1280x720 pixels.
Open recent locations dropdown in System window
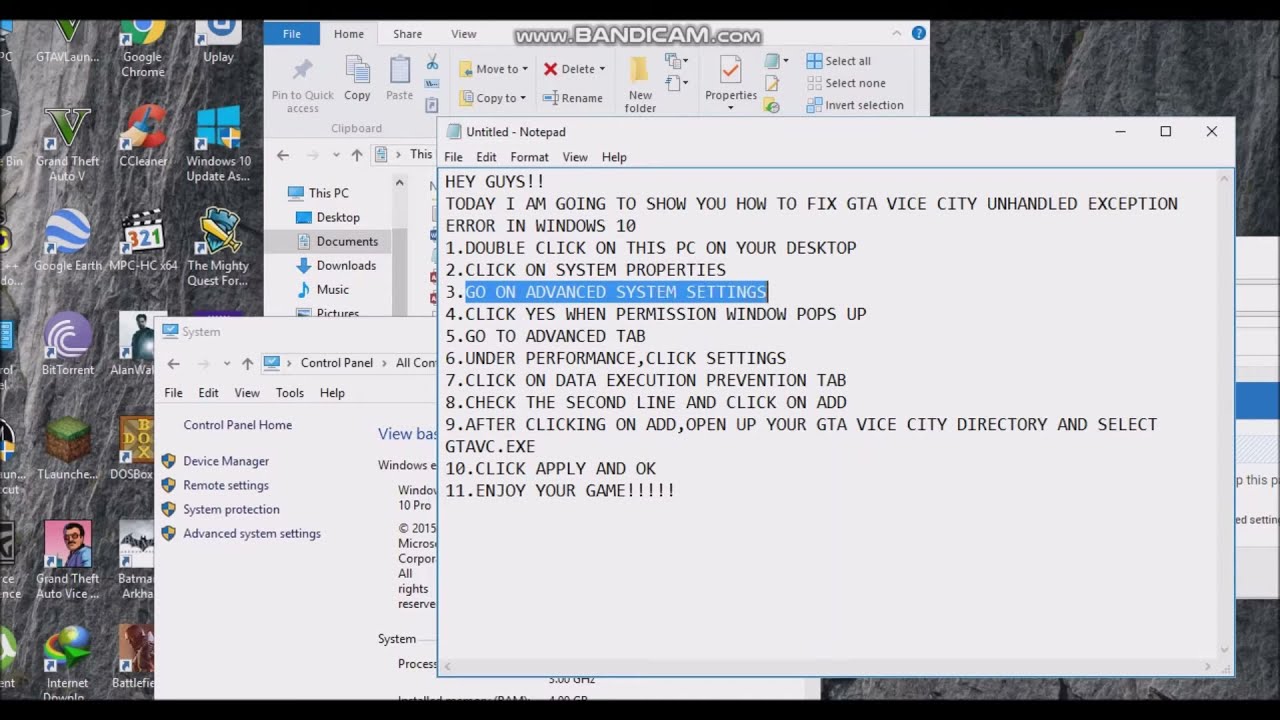click(227, 363)
